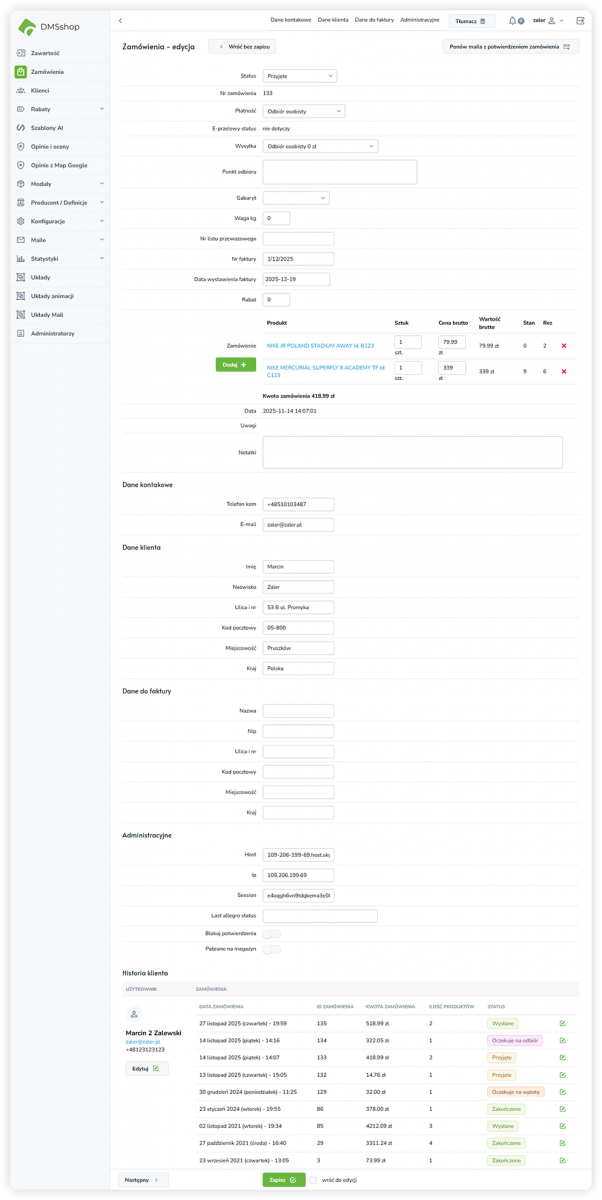
Task: Click the green Zapisz button
Action: [283, 1180]
